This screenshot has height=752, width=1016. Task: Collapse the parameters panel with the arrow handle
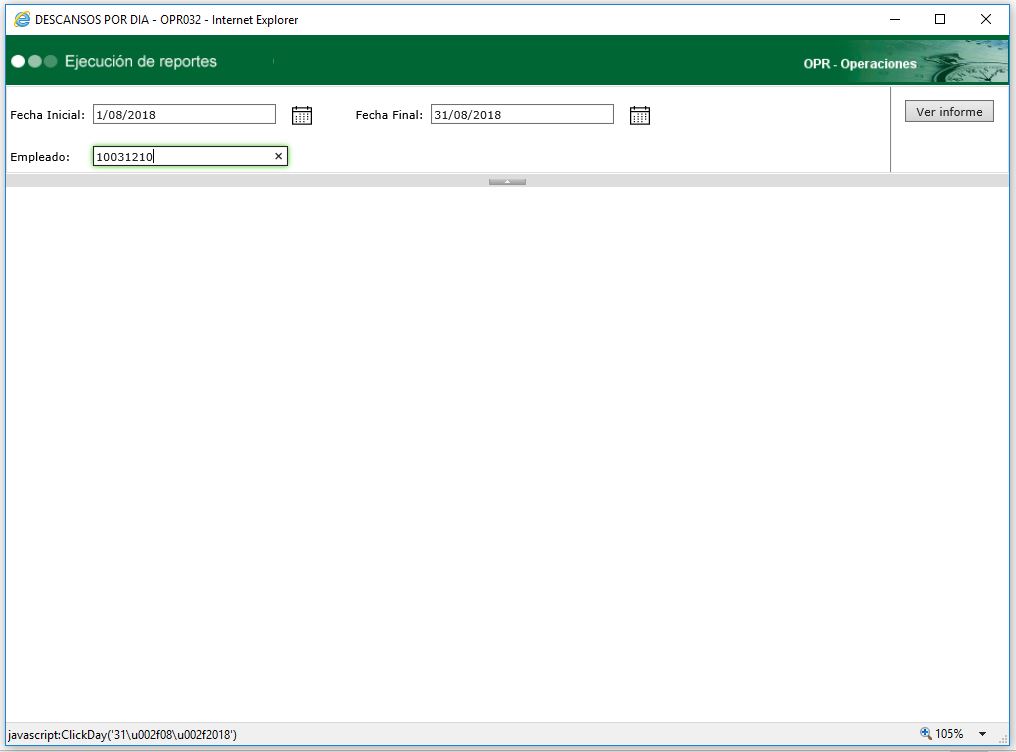(x=507, y=181)
